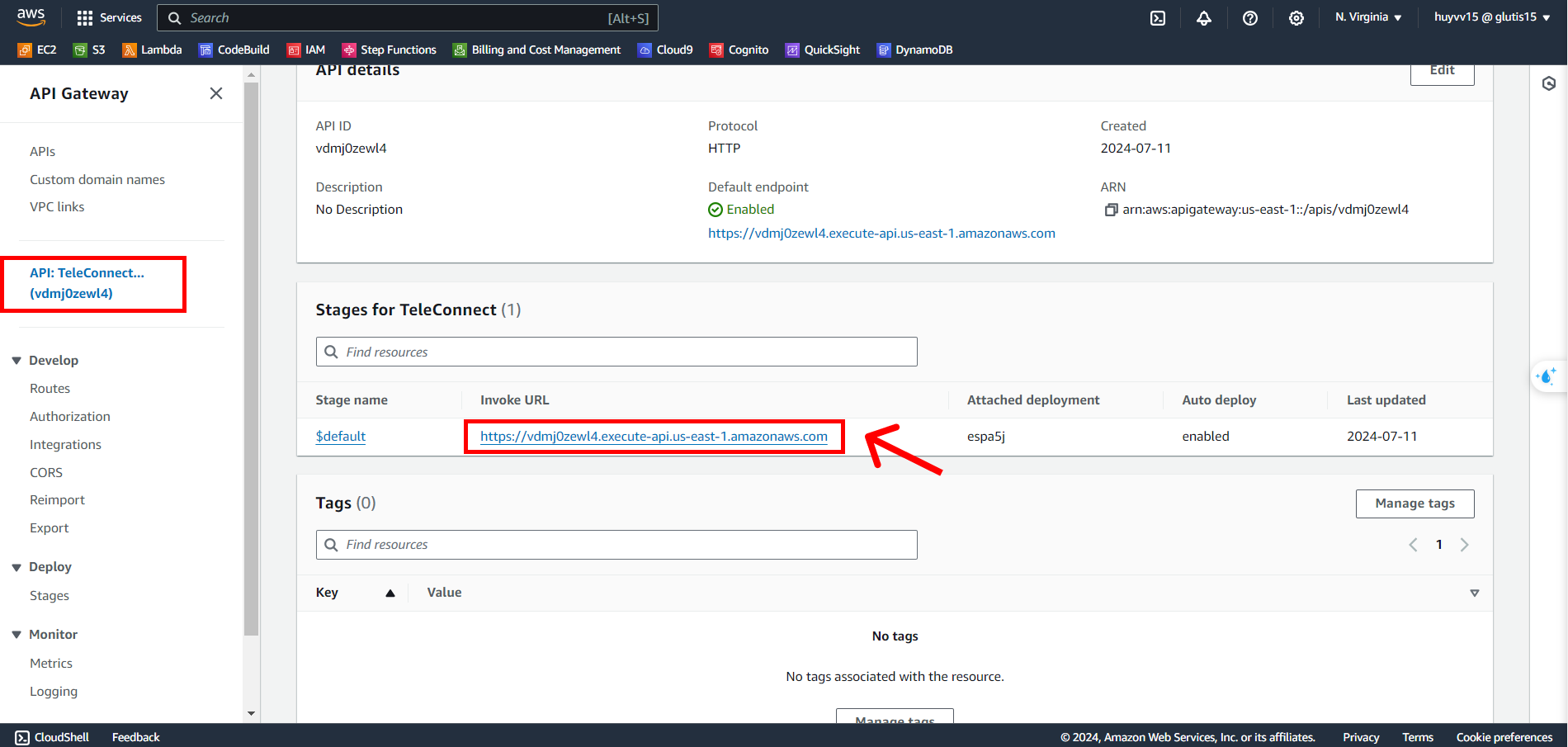
Task: Open Privacy link in footer
Action: coord(1361,737)
